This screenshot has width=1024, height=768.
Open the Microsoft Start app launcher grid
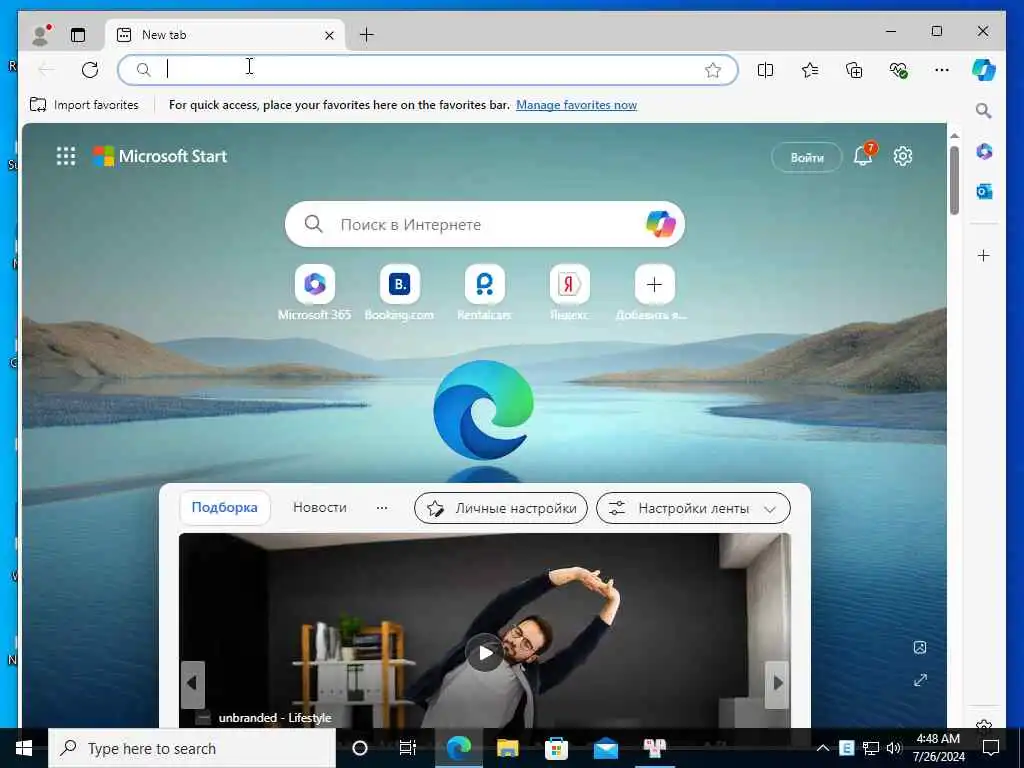tap(66, 156)
